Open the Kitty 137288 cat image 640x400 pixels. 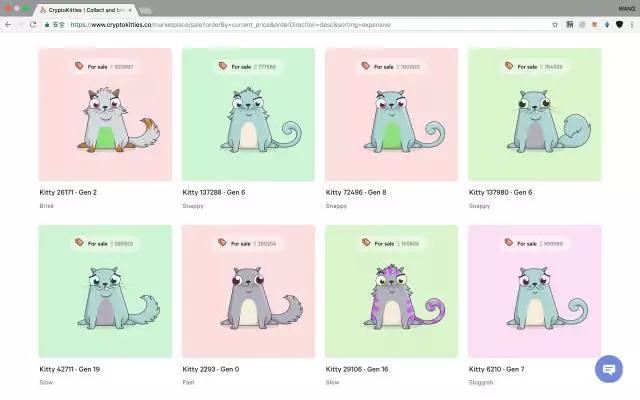pyautogui.click(x=248, y=115)
